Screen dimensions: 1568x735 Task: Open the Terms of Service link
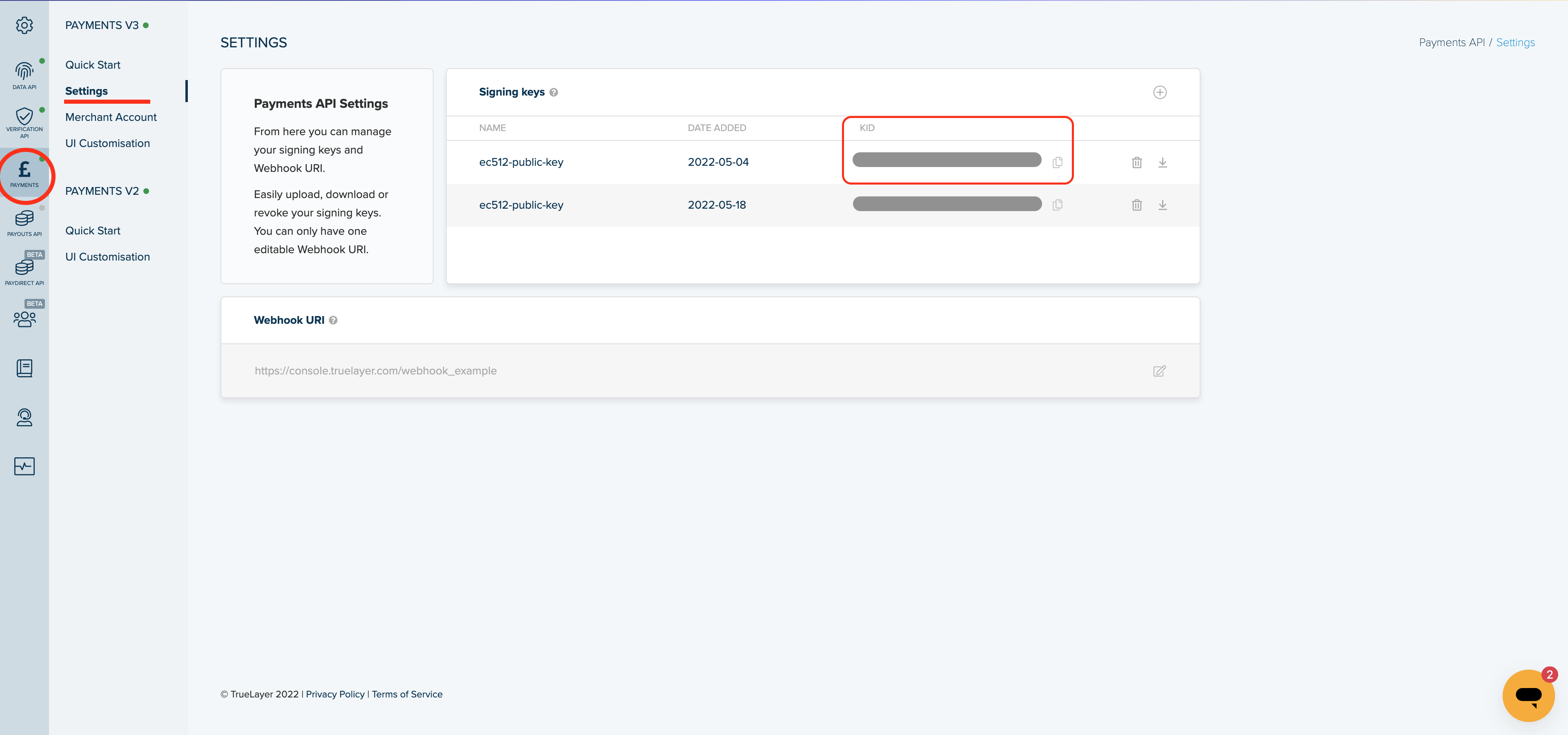click(407, 694)
